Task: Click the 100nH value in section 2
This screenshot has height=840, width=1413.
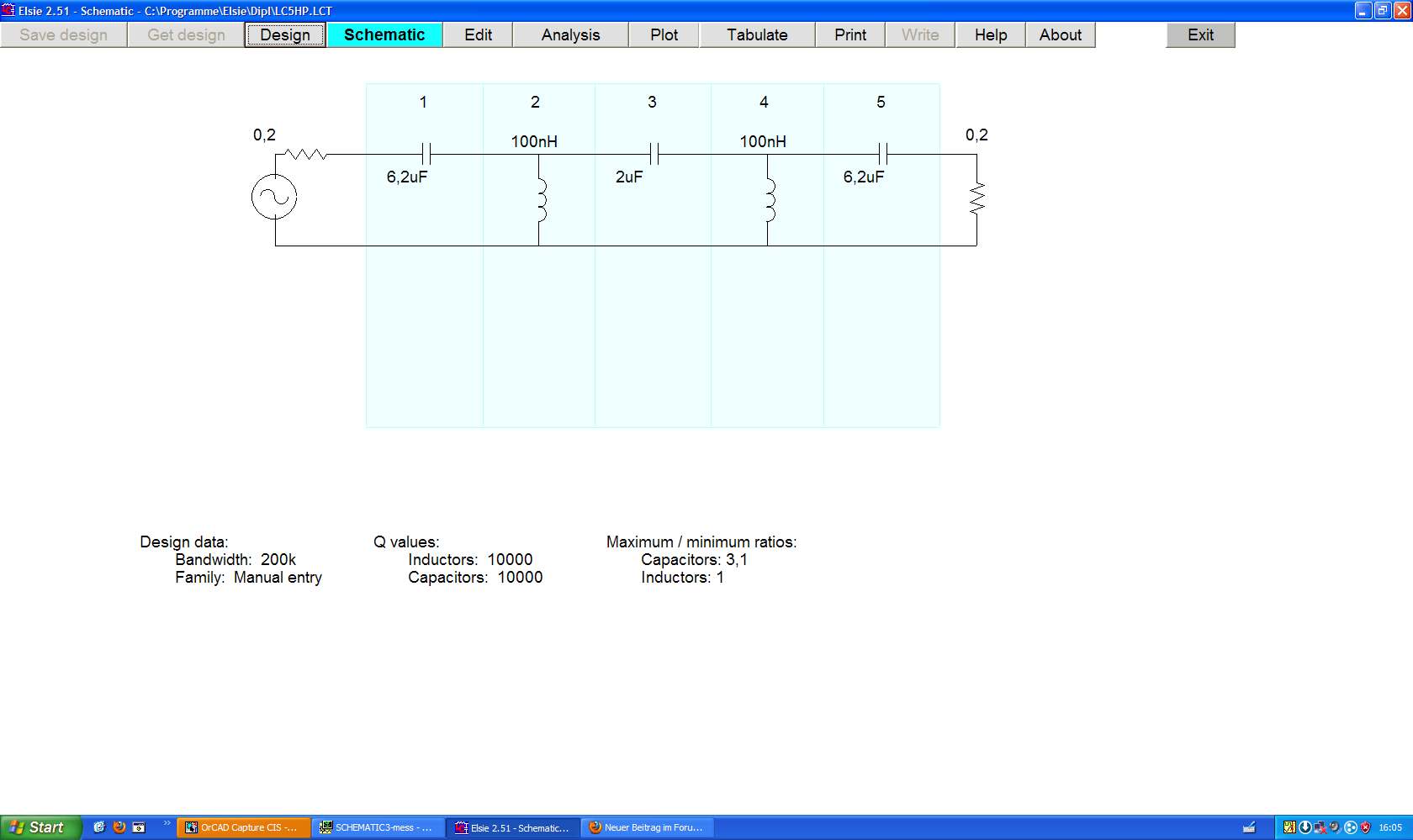Action: tap(534, 141)
